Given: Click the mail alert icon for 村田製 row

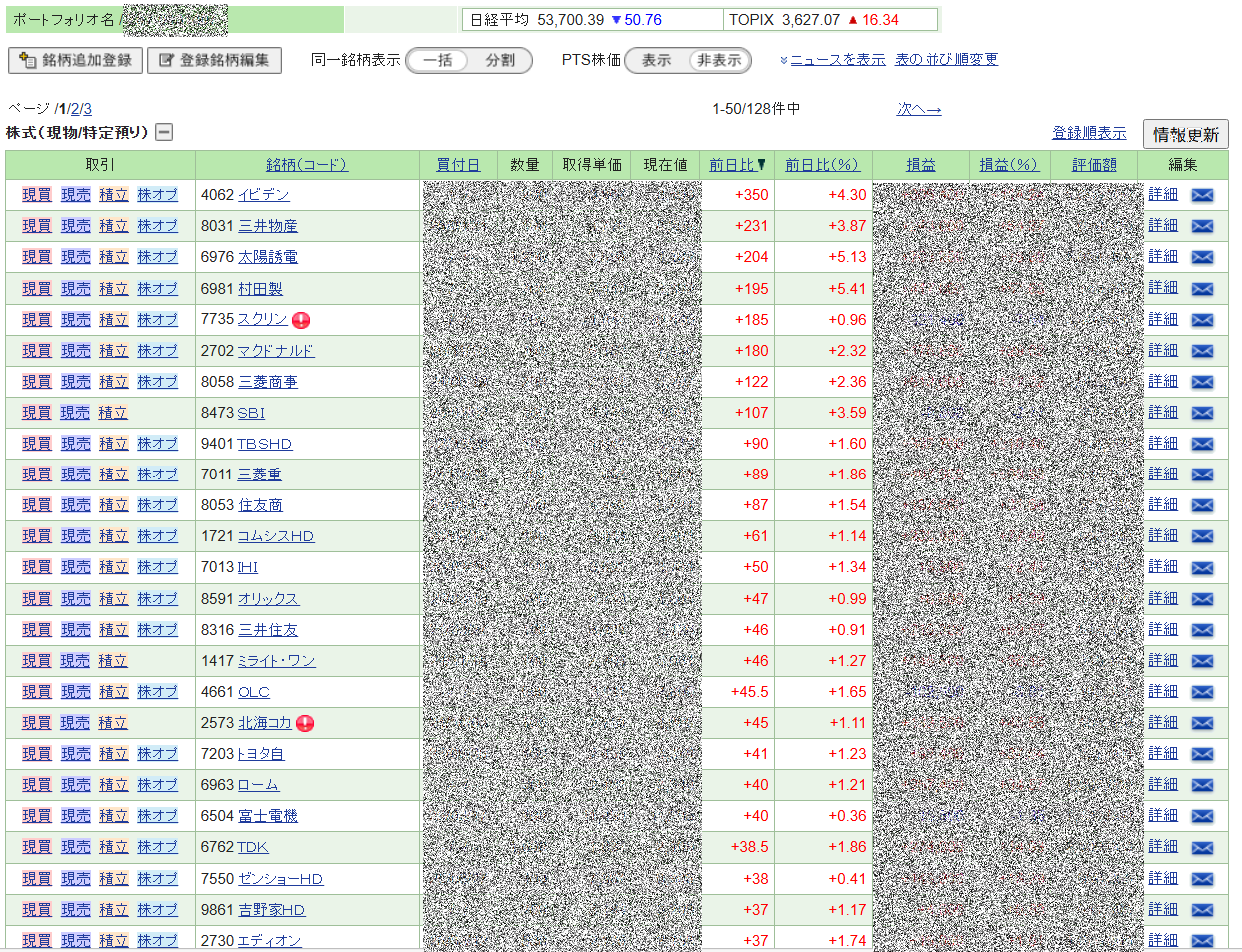Looking at the screenshot, I should click(1202, 289).
